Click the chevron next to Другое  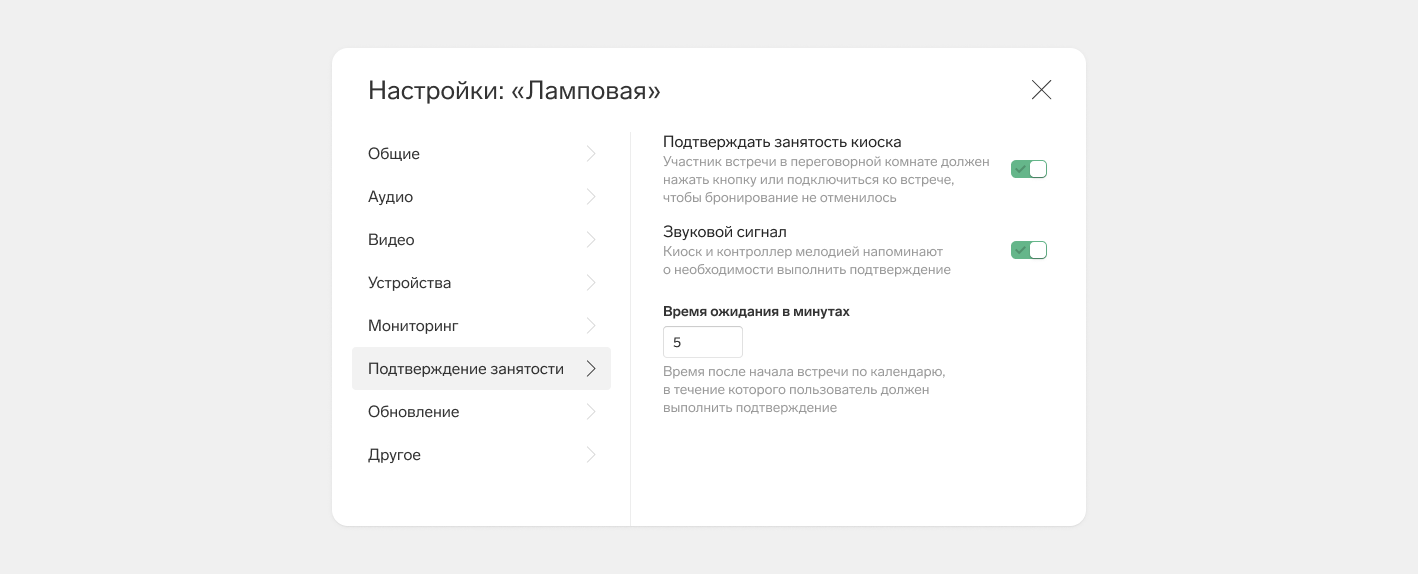coord(591,455)
